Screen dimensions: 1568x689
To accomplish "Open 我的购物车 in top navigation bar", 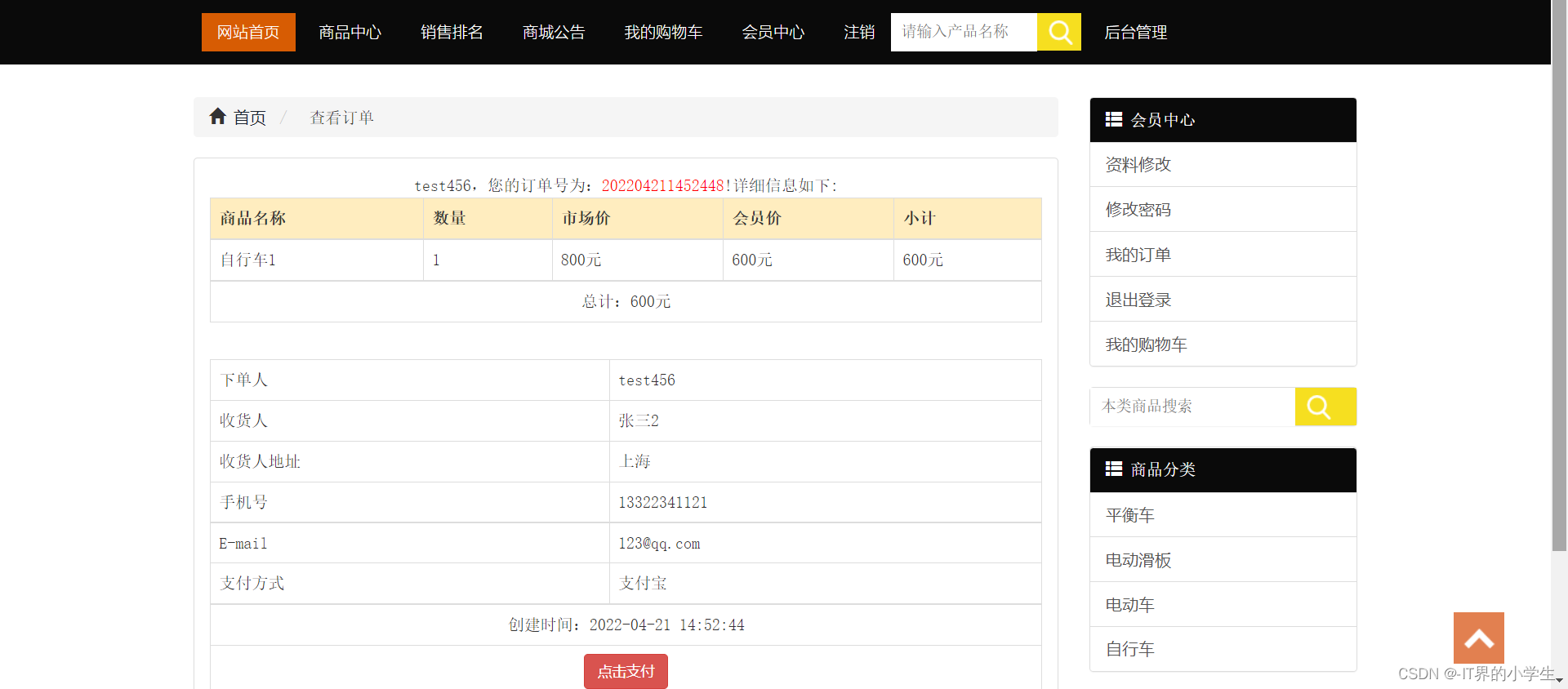I will (x=663, y=32).
